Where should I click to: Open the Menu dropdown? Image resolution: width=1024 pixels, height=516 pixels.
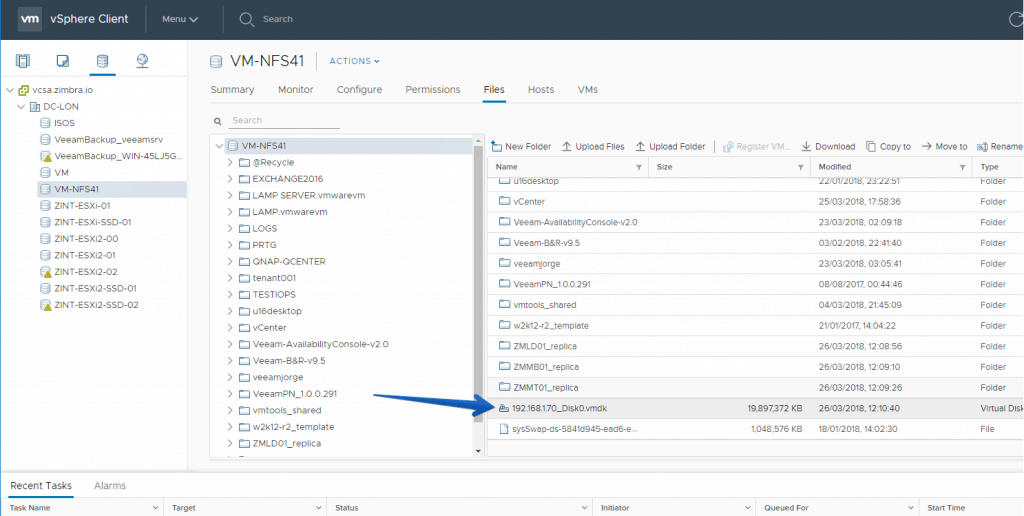(180, 19)
